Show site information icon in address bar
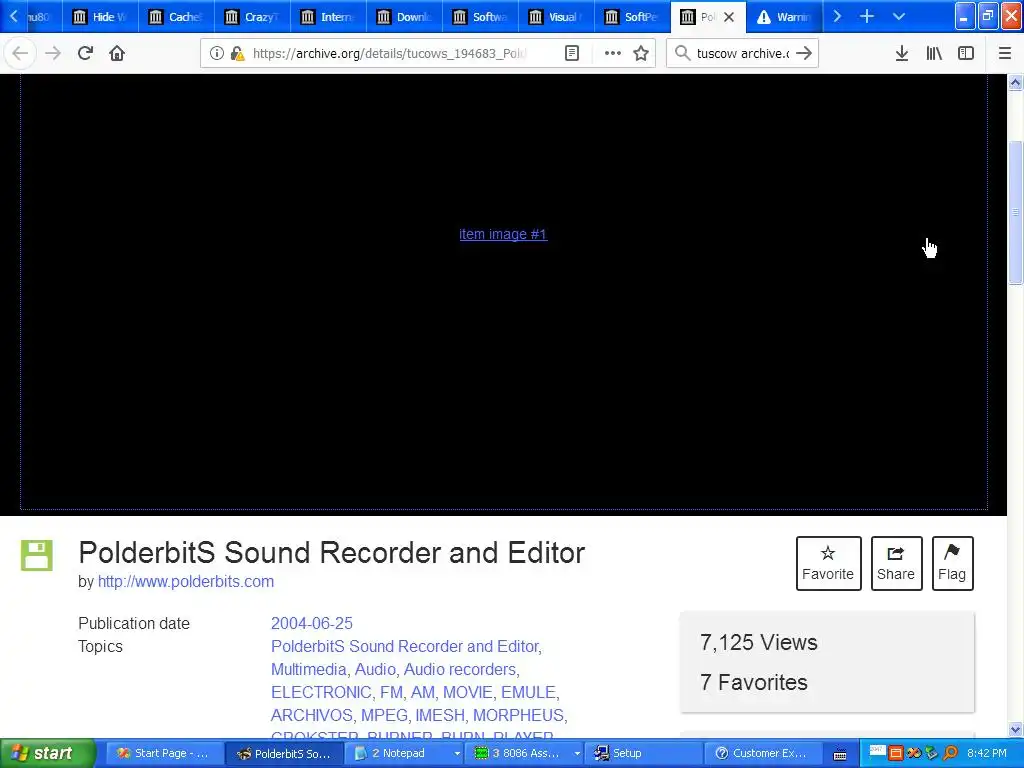 coord(217,54)
